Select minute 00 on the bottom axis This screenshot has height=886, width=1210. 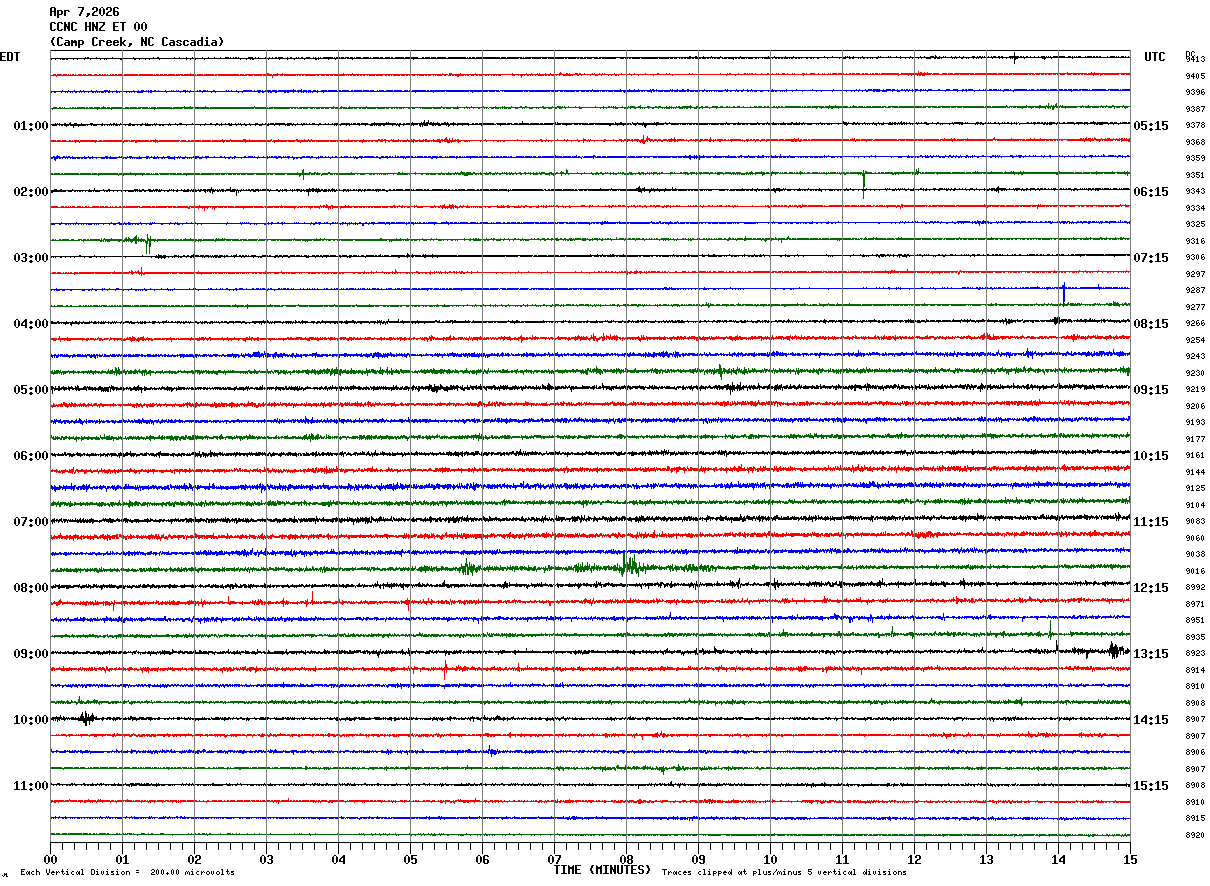point(50,859)
